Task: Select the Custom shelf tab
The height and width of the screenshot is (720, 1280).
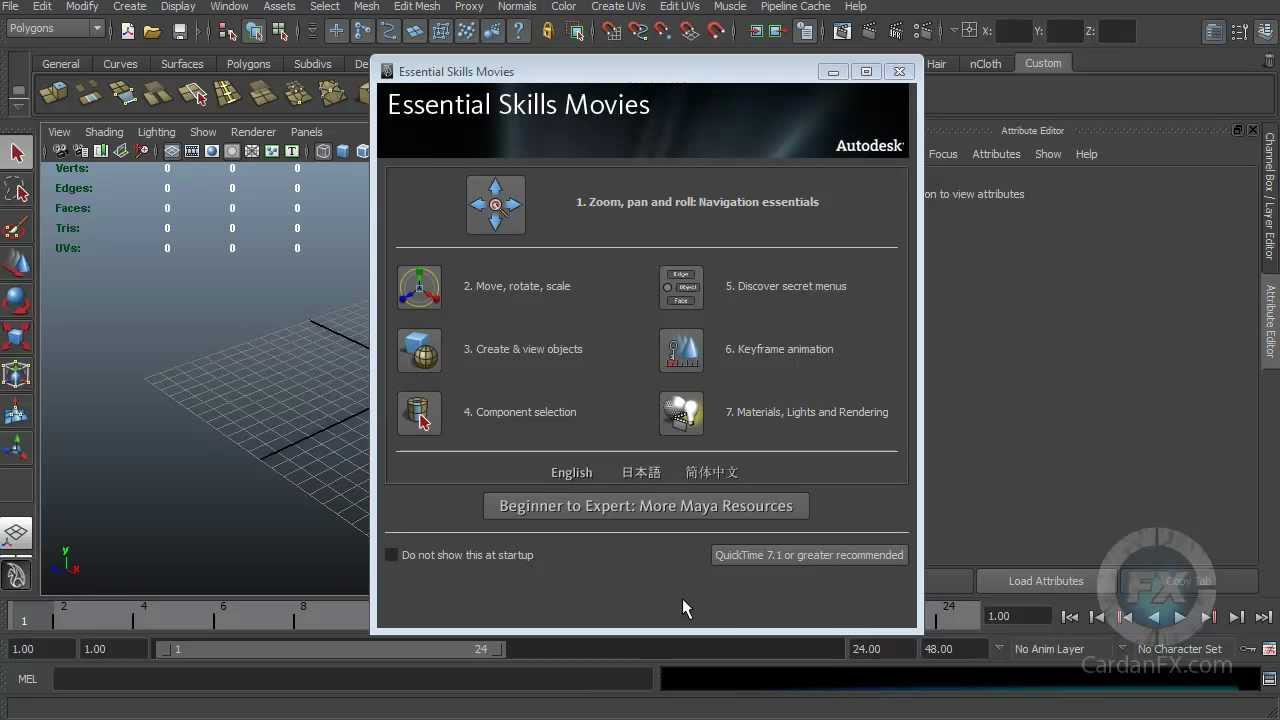Action: pos(1043,63)
